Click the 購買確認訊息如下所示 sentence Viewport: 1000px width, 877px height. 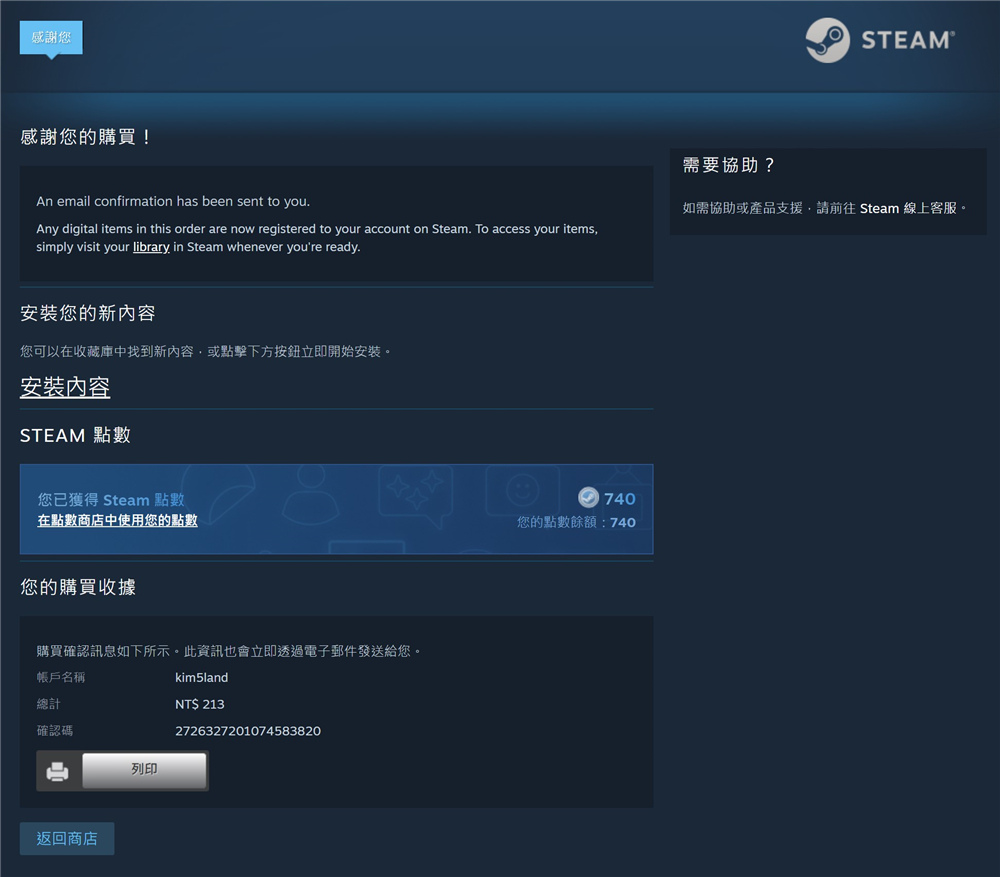228,651
